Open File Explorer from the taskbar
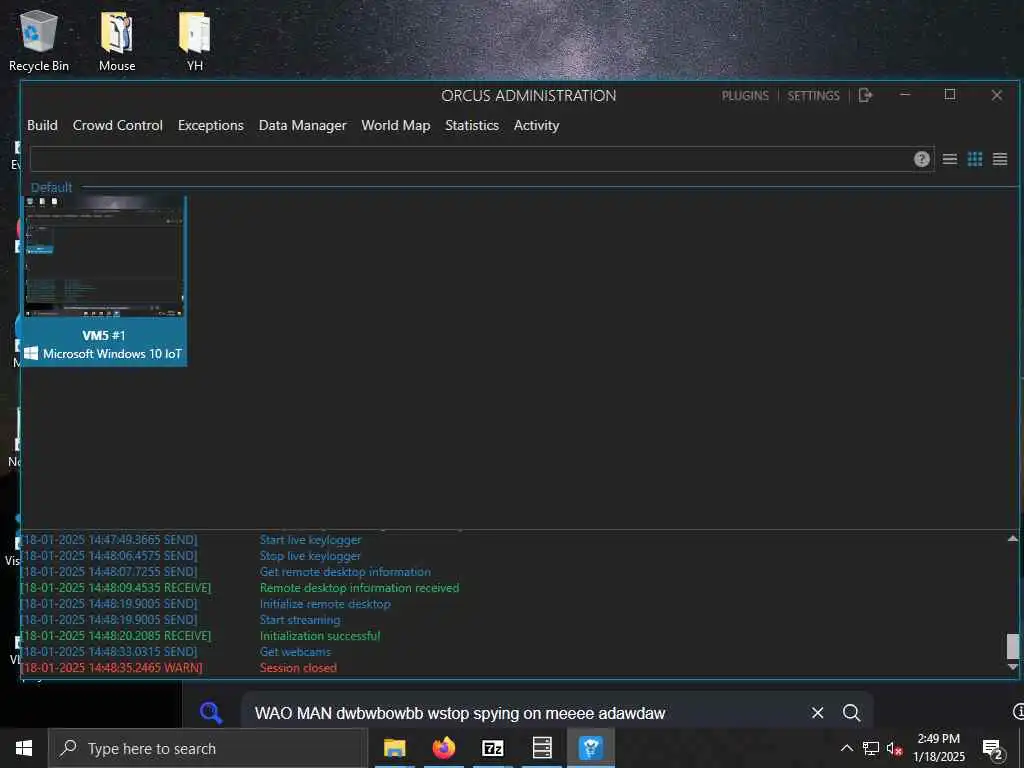Image resolution: width=1024 pixels, height=768 pixels. [394, 748]
